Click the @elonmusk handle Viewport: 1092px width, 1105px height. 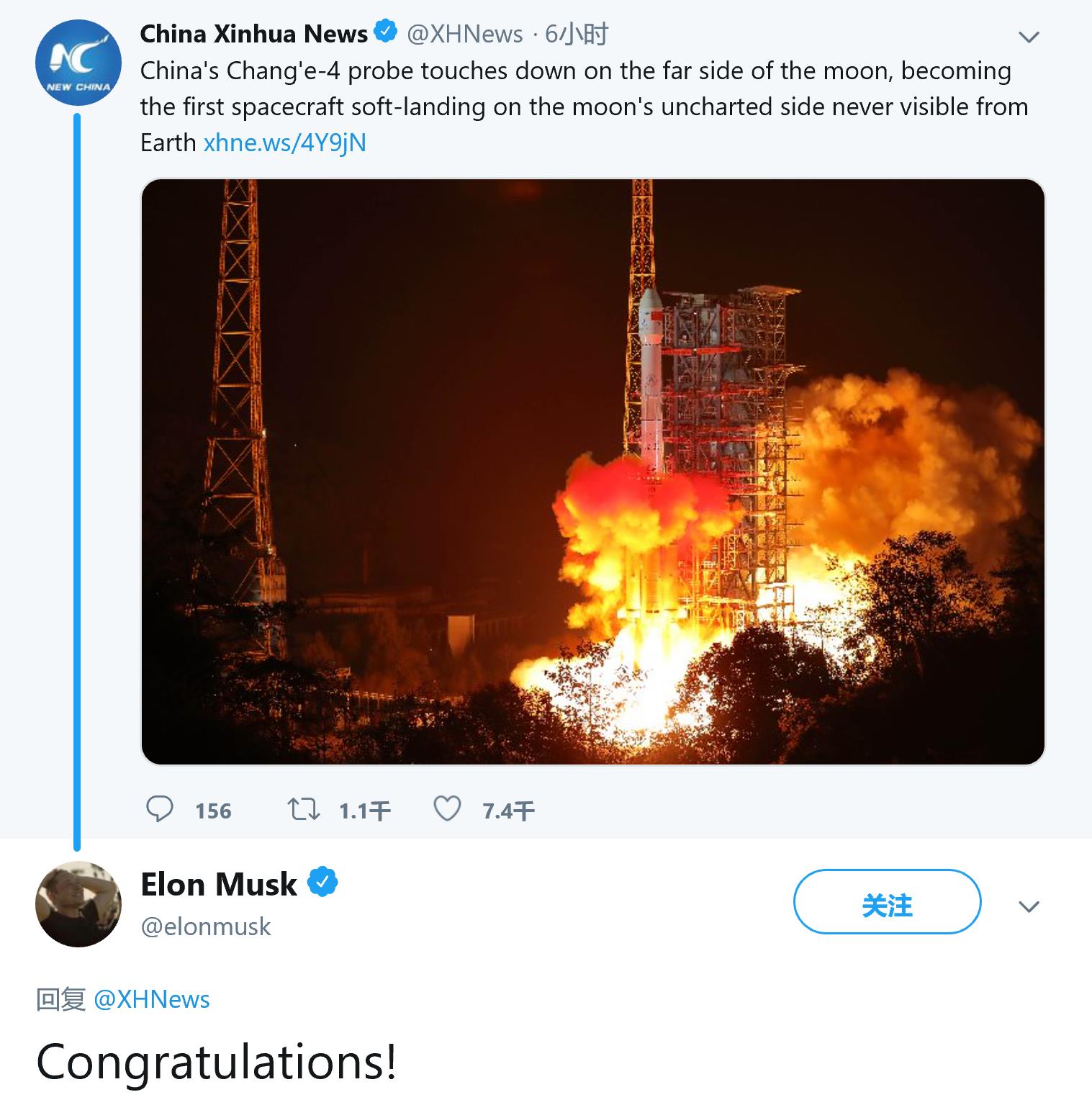pos(206,926)
